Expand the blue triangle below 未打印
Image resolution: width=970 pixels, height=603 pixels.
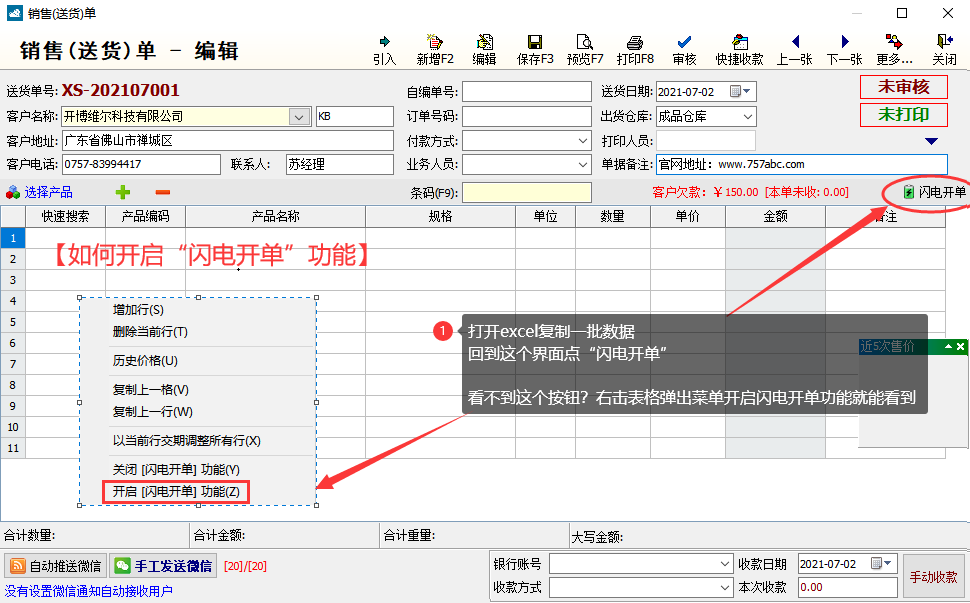pyautogui.click(x=932, y=141)
